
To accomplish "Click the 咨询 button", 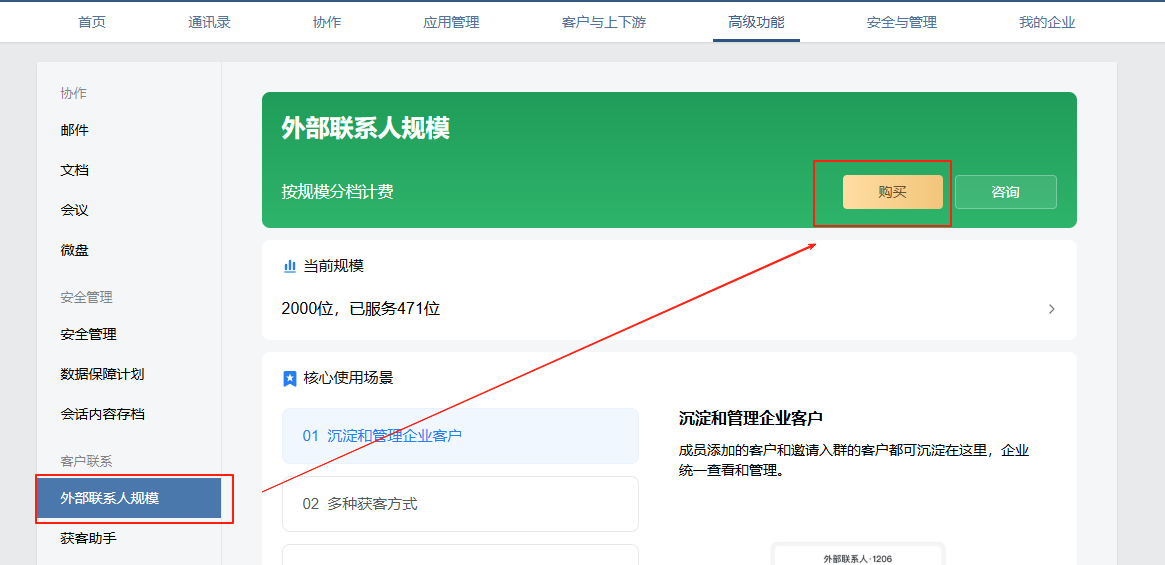I will [x=1005, y=192].
